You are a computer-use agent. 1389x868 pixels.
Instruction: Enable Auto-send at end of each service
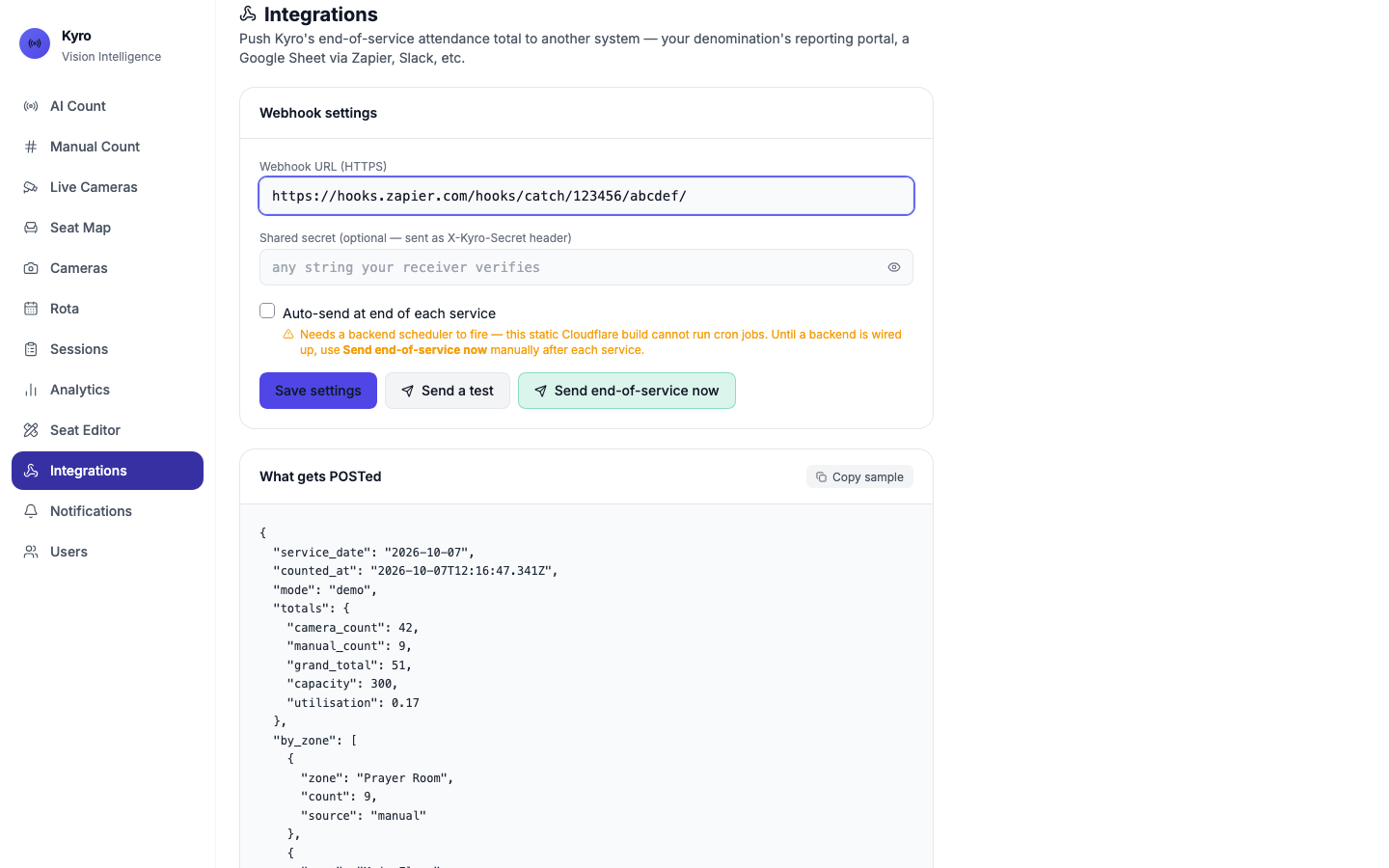[267, 311]
